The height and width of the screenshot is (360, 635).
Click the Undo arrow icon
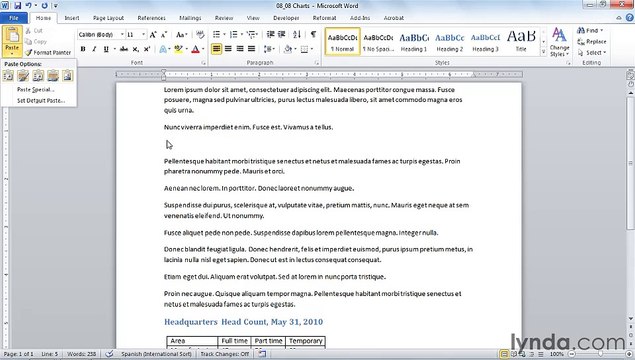pyautogui.click(x=29, y=6)
